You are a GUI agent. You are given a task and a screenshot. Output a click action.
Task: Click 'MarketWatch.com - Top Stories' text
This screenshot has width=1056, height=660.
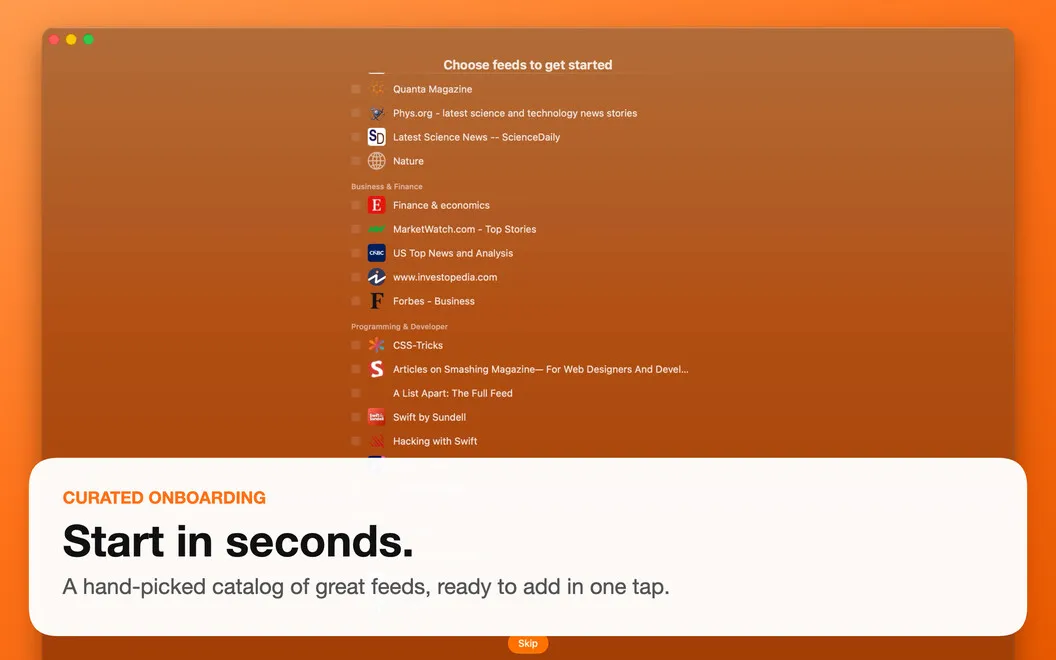pos(465,229)
